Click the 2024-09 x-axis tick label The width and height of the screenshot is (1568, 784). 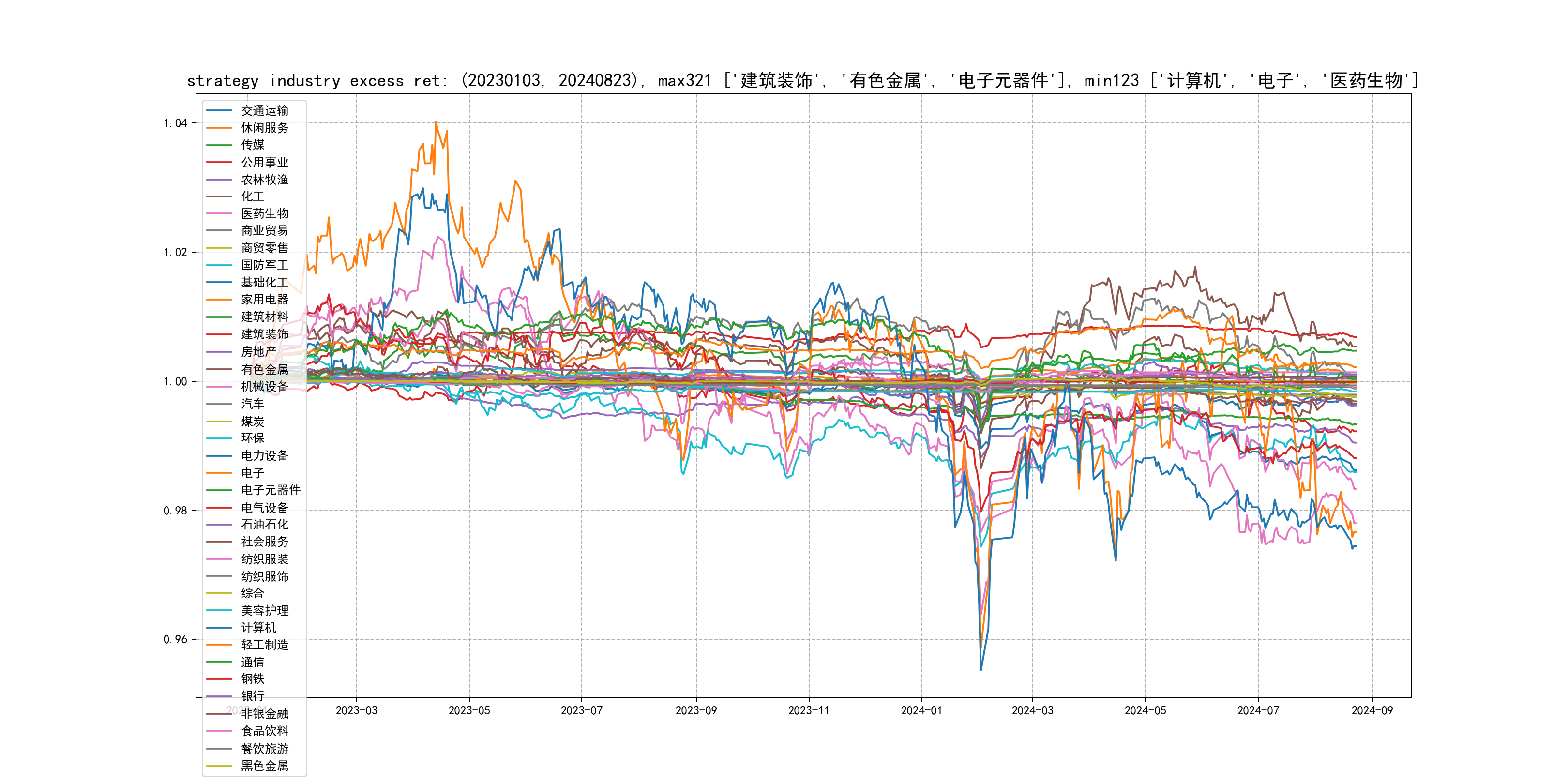1372,710
